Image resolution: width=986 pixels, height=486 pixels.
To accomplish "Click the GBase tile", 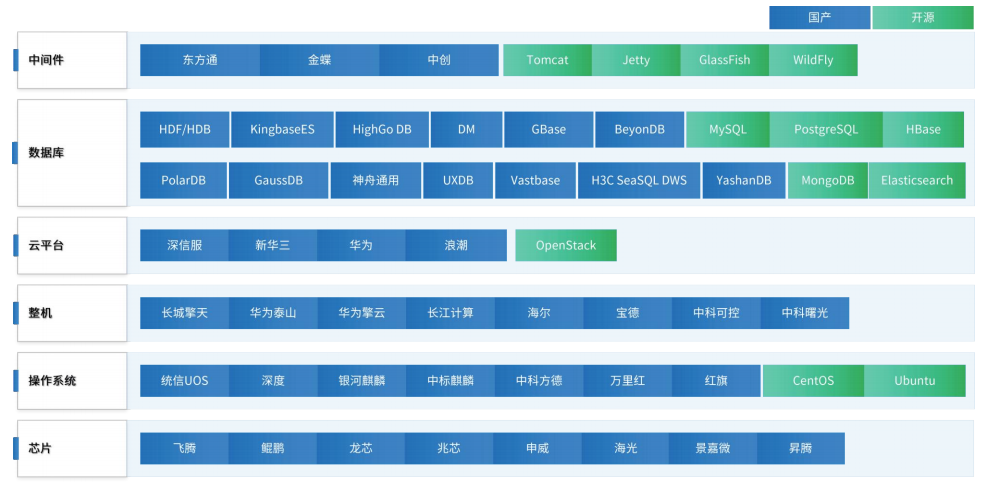I will (548, 130).
